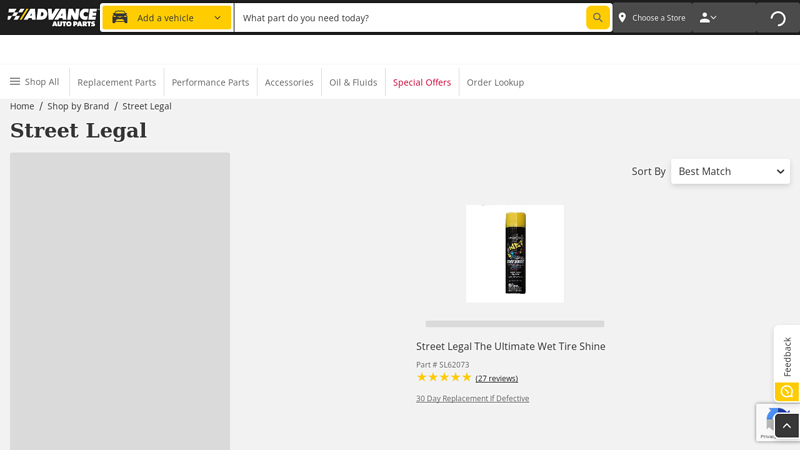Open the Sort By Best Match dropdown

coord(730,171)
